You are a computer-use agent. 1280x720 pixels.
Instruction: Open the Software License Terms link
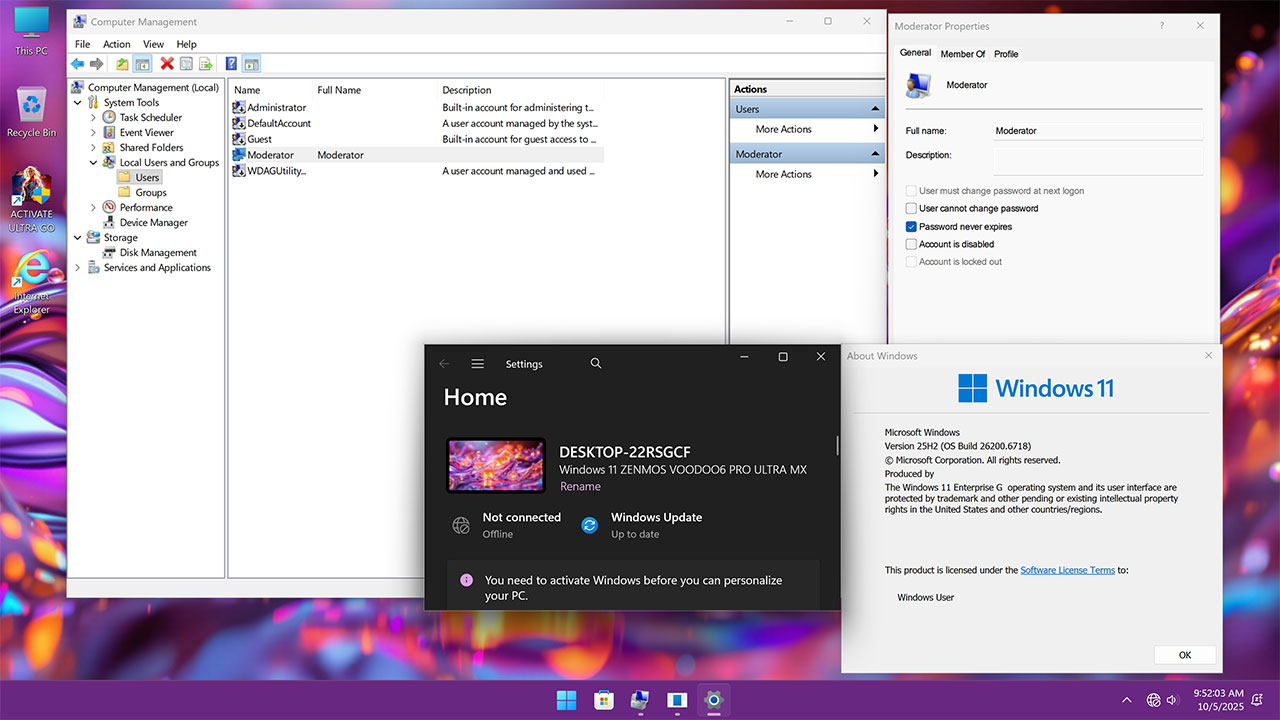1067,570
